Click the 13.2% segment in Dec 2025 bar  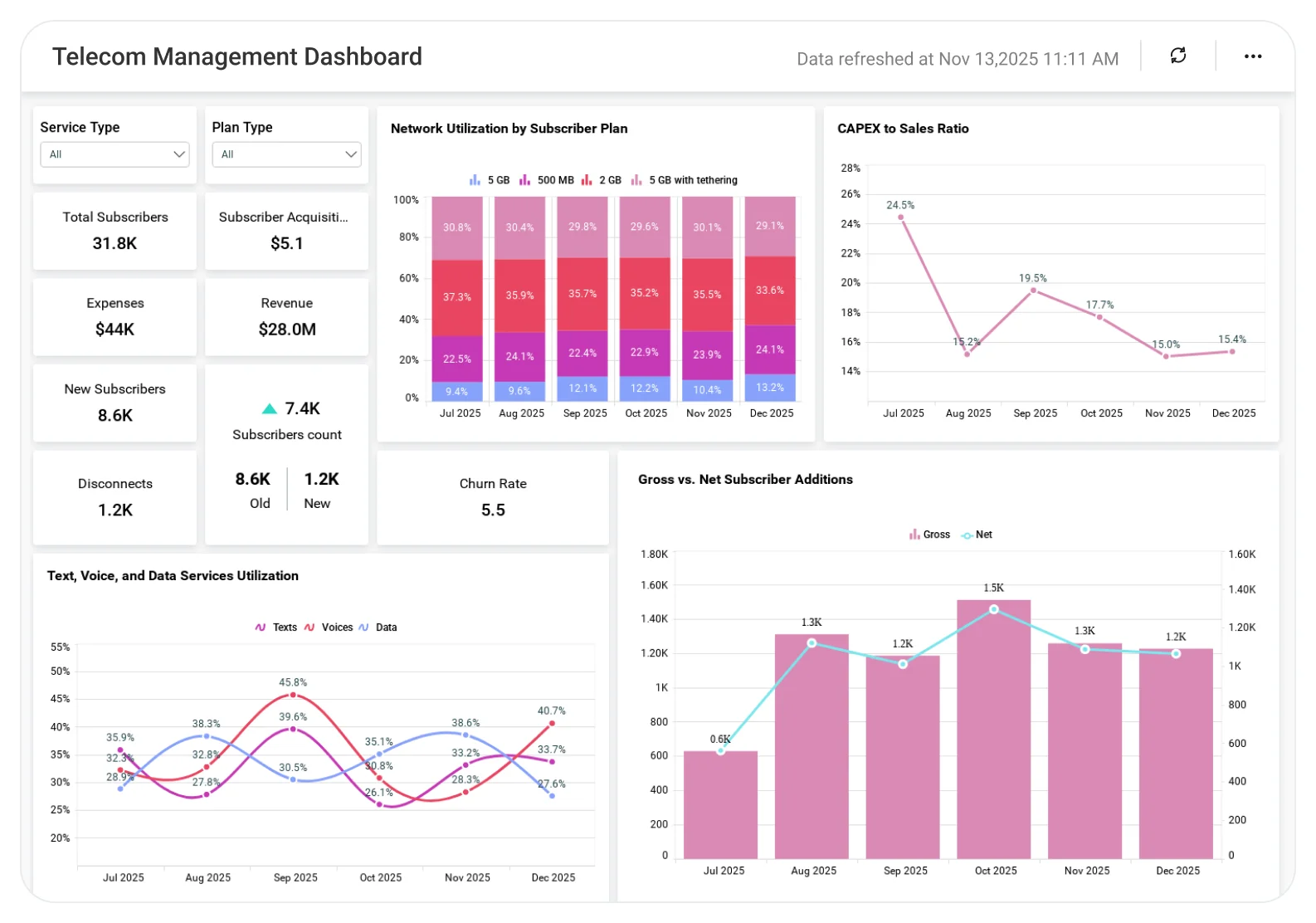[770, 388]
